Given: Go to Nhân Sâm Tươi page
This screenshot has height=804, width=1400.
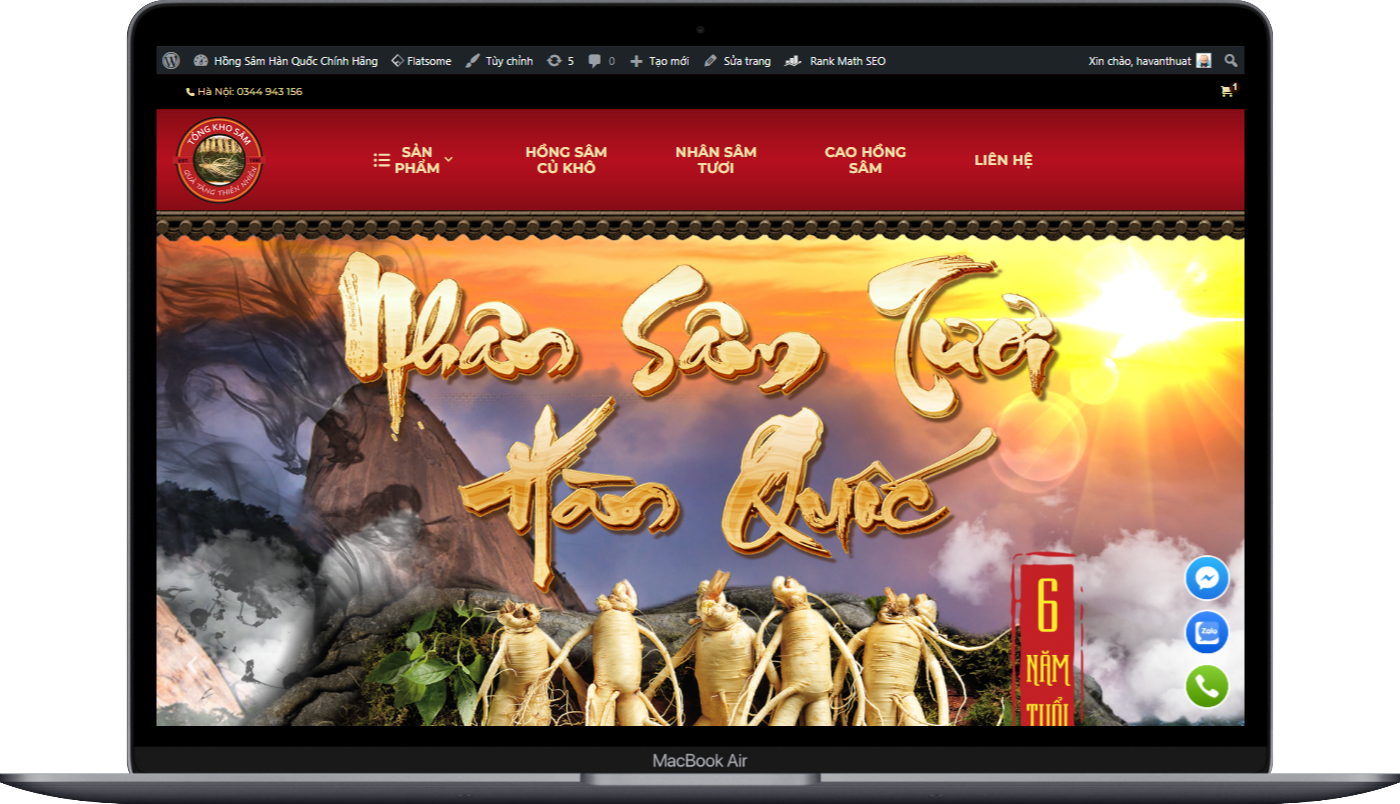Looking at the screenshot, I should 716,160.
